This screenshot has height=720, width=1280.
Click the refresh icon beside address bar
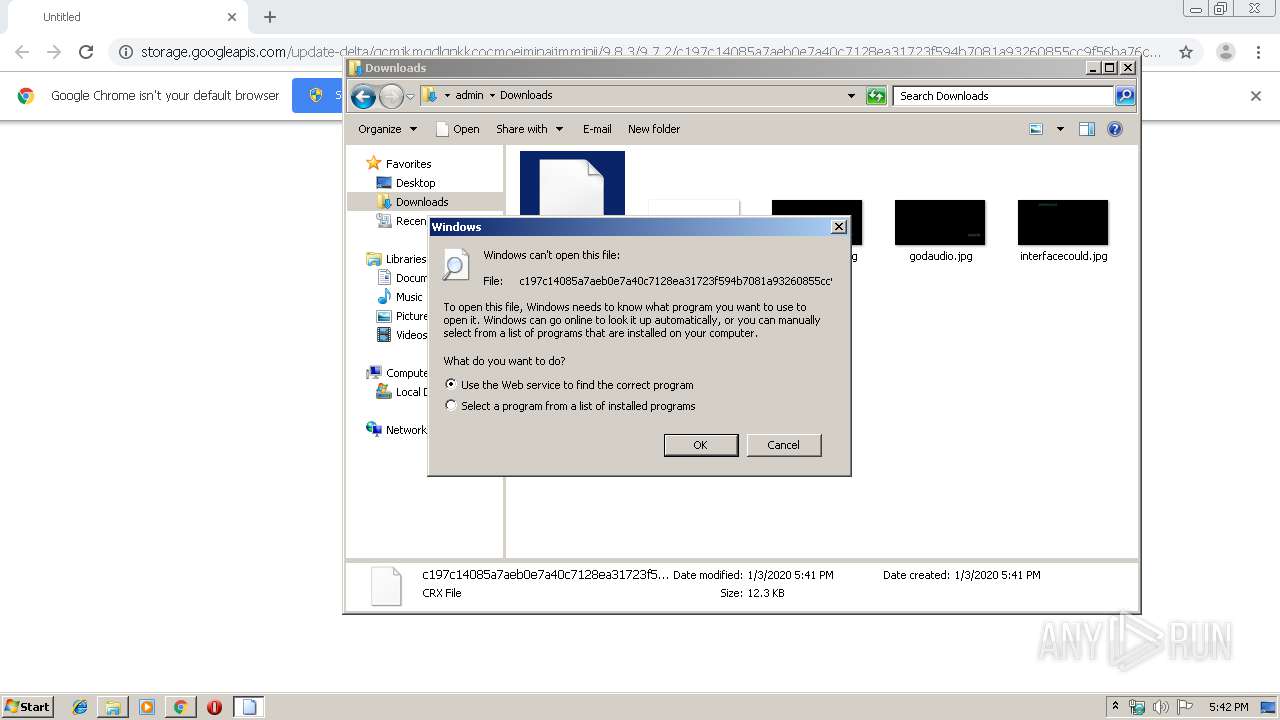pos(876,96)
